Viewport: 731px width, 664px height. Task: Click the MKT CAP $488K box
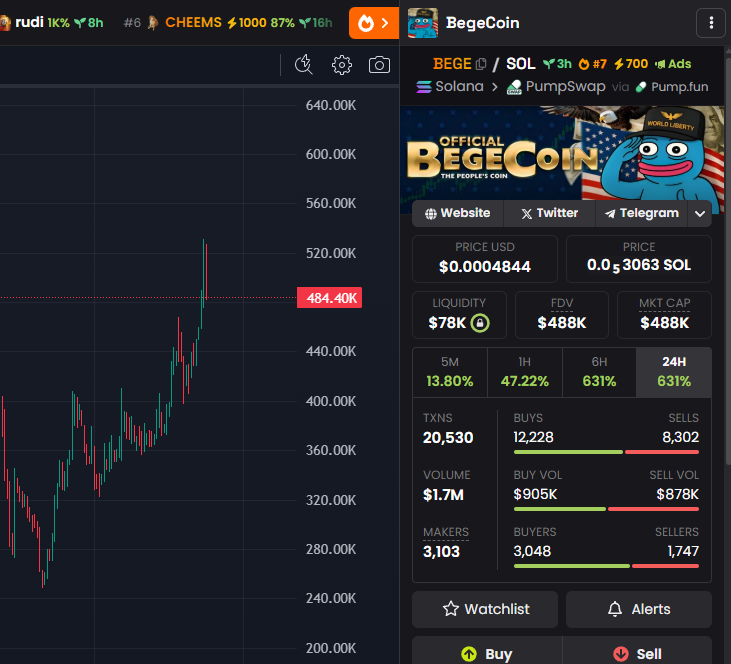(x=664, y=315)
